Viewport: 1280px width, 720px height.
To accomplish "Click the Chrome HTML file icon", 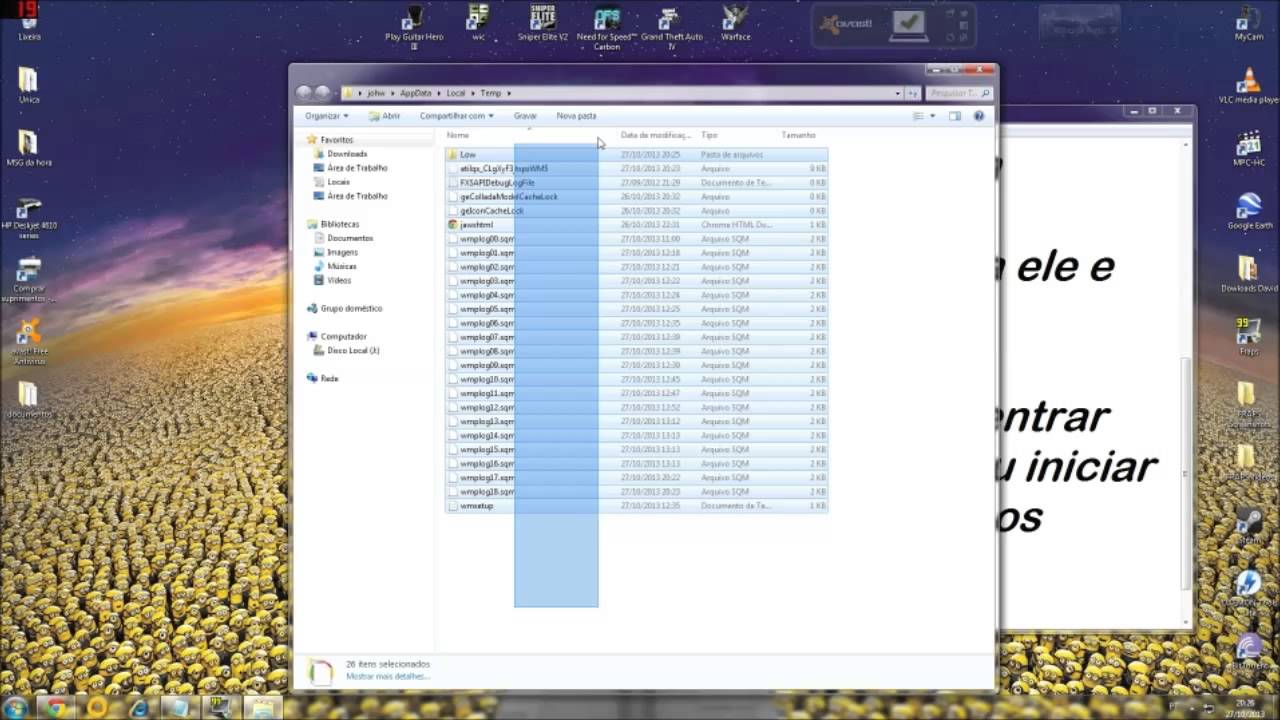I will click(x=453, y=225).
